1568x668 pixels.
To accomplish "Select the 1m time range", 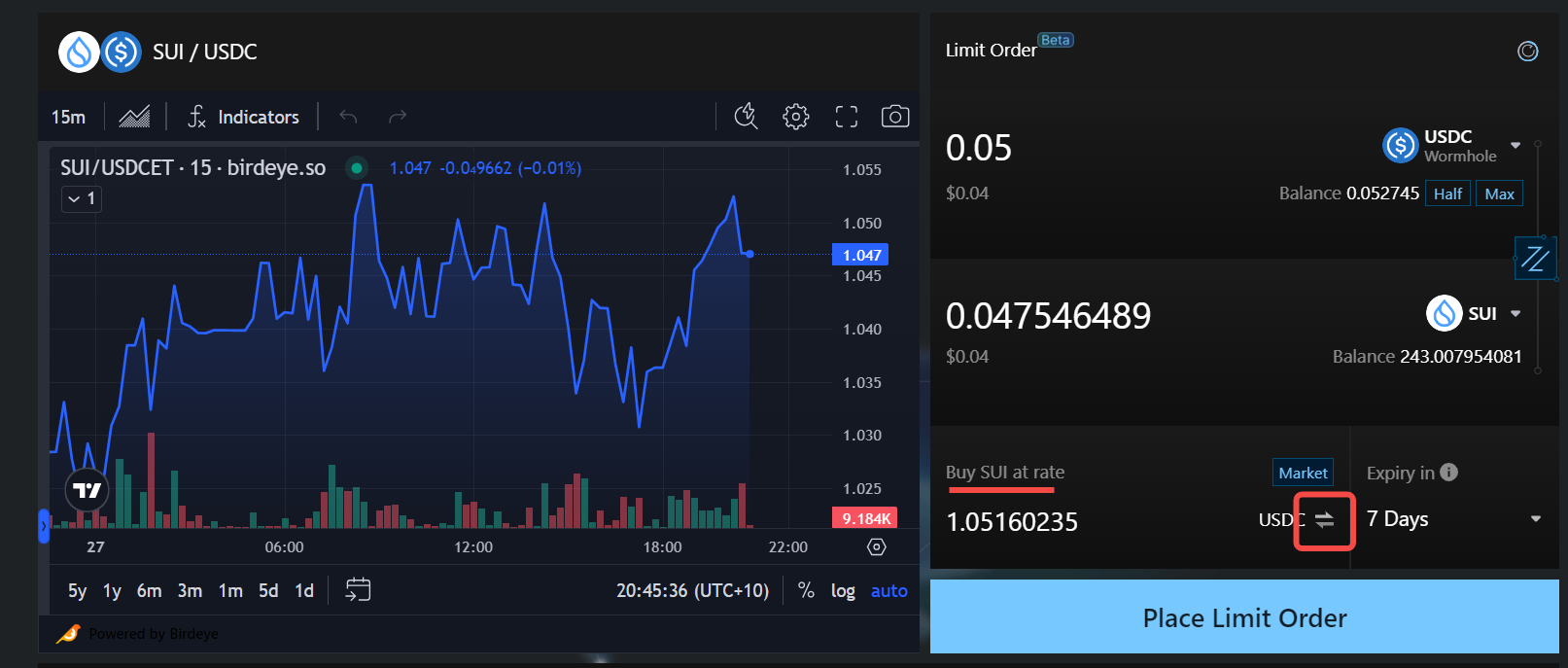I will point(230,590).
